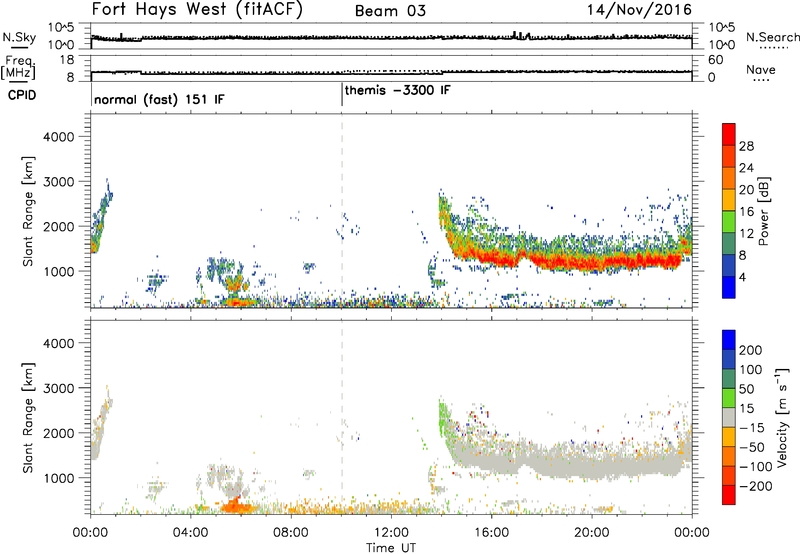Click the power panel 'Slant Range [km]' label
The height and width of the screenshot is (554, 800).
[28, 211]
